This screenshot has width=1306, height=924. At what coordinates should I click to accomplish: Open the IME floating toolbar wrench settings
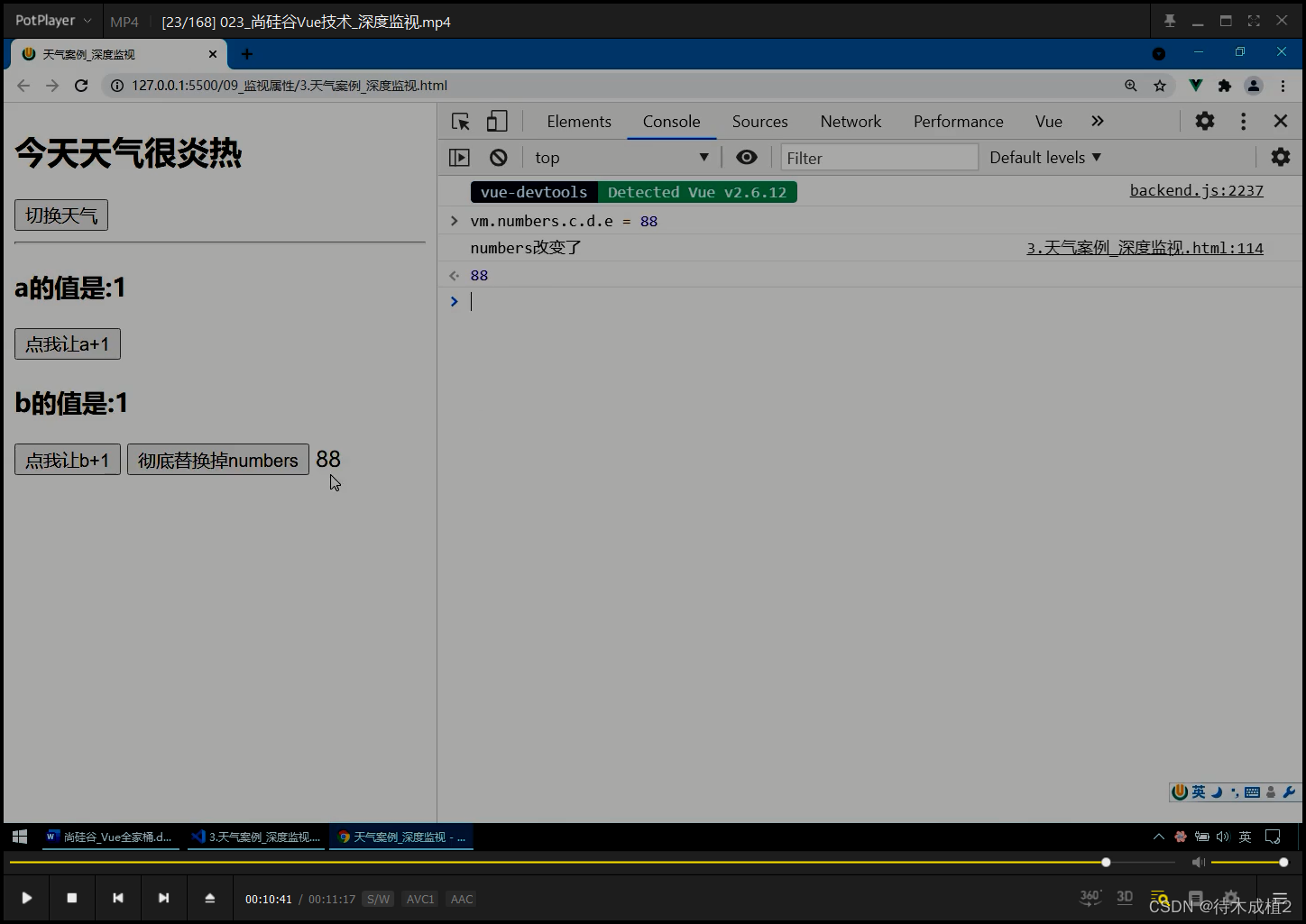click(1289, 792)
